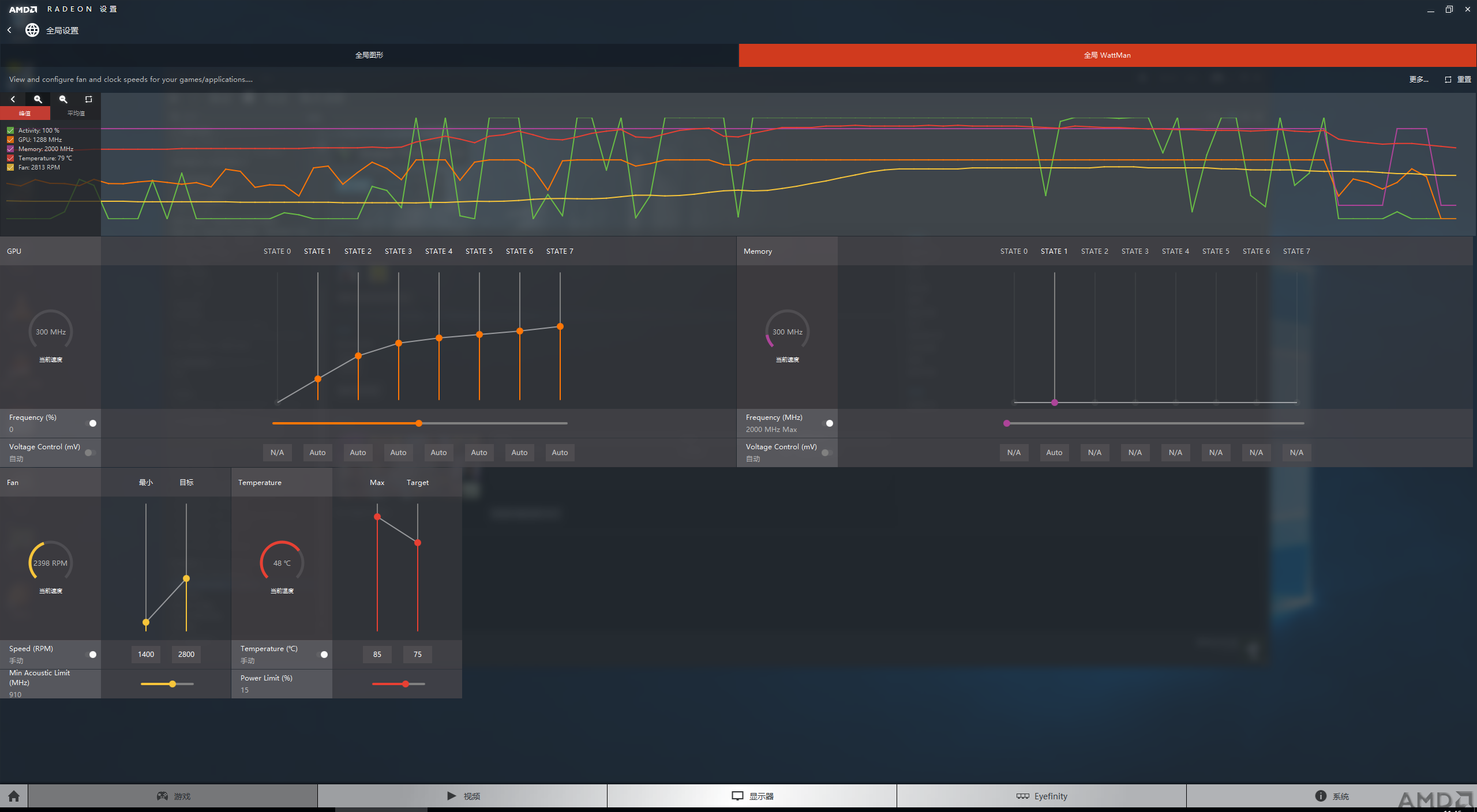Select GPU STATE 1 frequency point
The height and width of the screenshot is (812, 1477).
click(x=318, y=379)
